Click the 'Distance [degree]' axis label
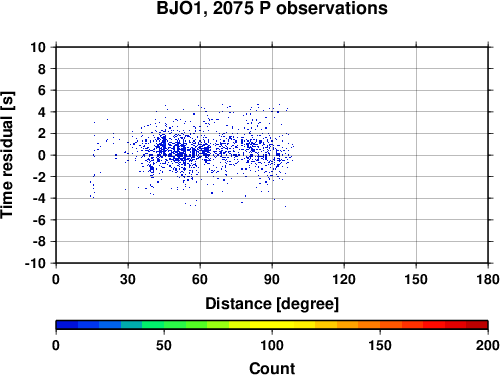The image size is (500, 375). [x=272, y=304]
